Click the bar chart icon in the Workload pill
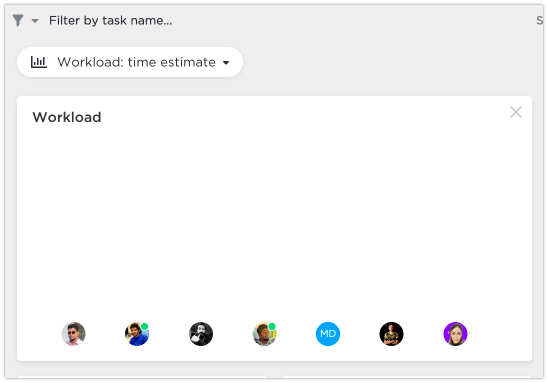Viewport: 548px width, 383px height. tap(39, 62)
